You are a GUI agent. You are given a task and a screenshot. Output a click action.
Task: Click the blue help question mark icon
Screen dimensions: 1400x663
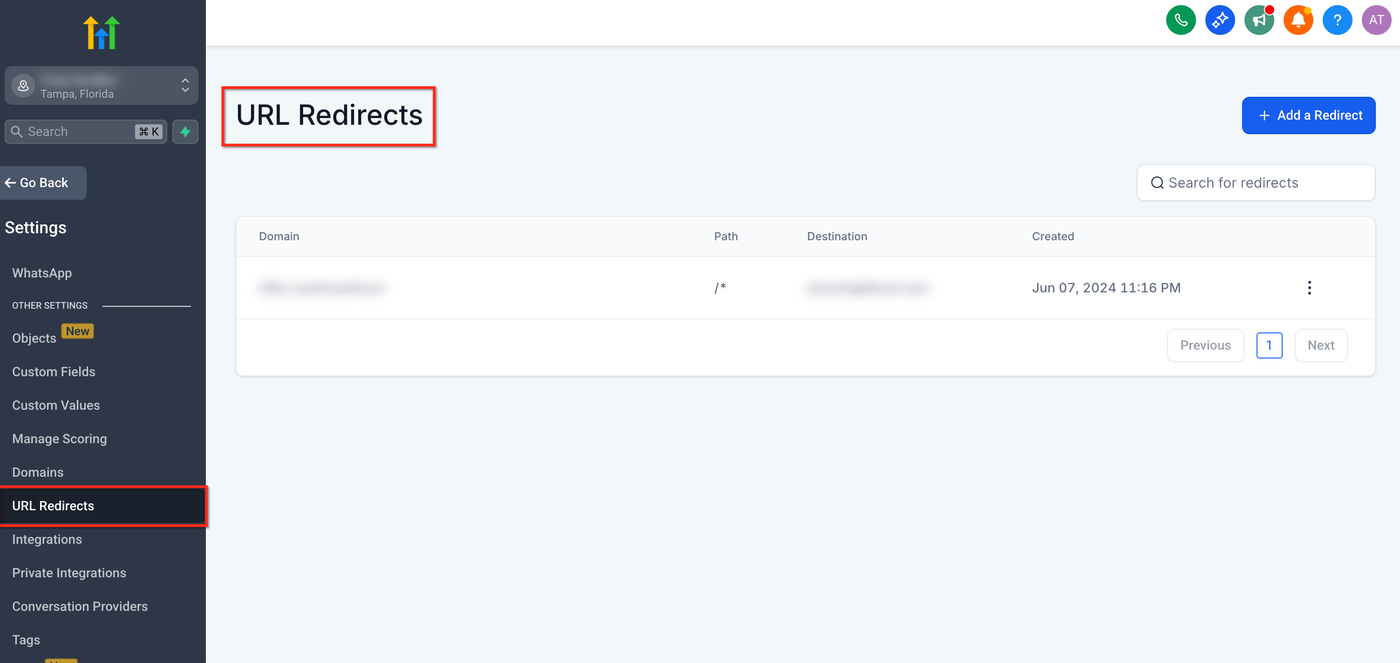click(1337, 20)
